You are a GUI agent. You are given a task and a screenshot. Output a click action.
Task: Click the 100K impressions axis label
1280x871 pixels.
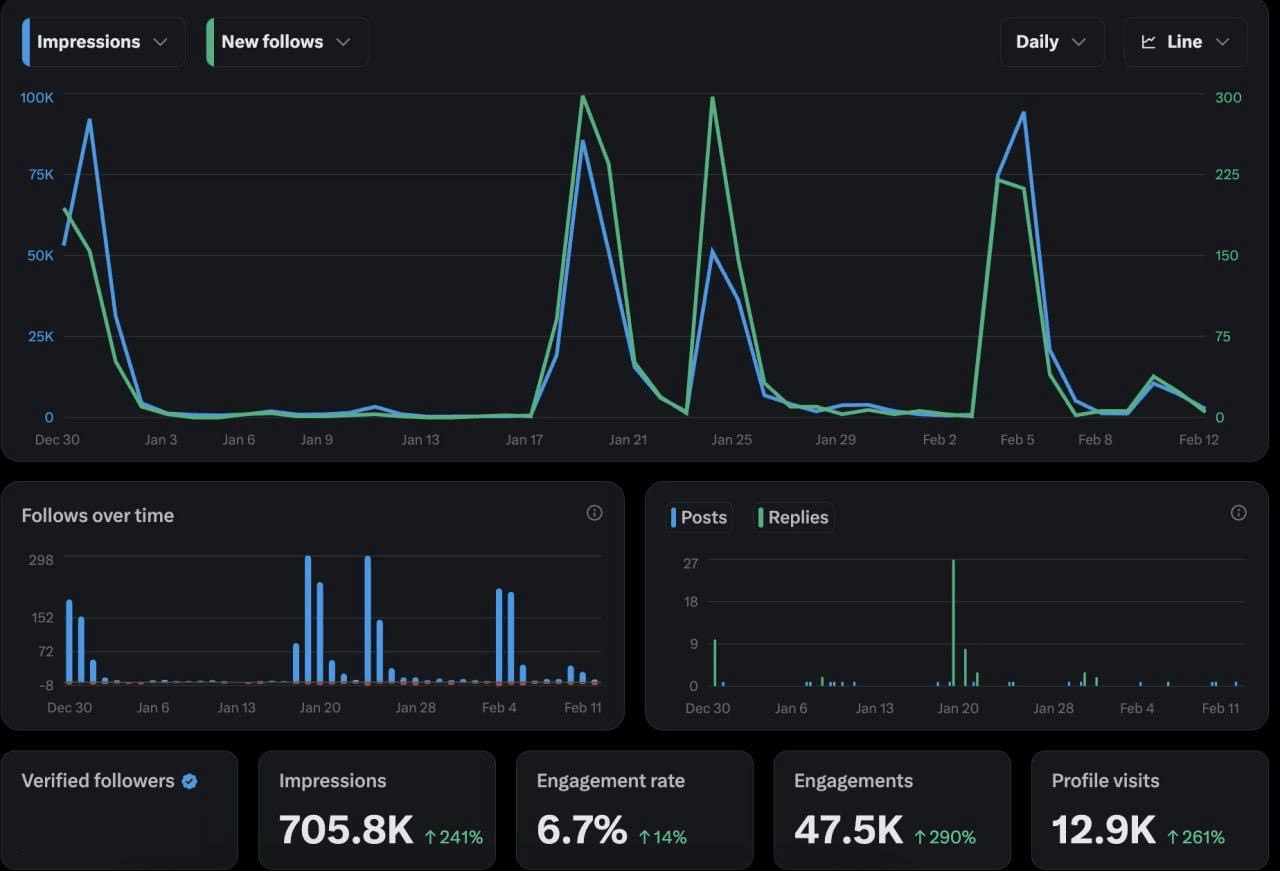pos(37,97)
